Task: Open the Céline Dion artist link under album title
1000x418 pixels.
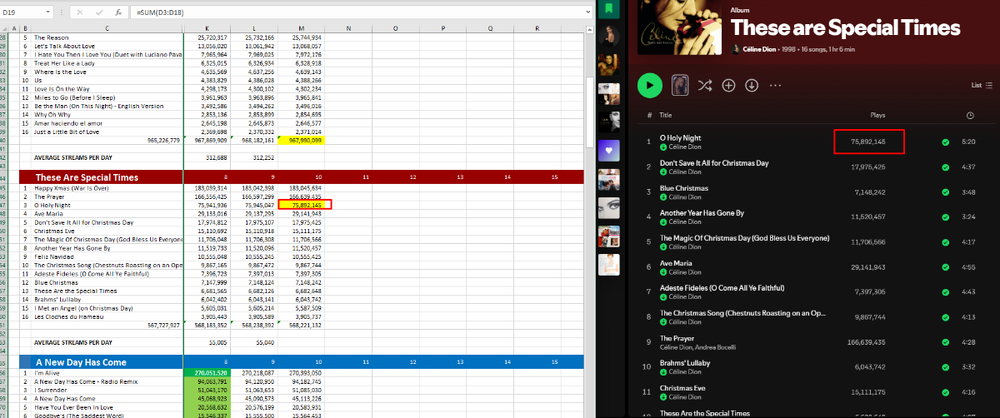Action: point(758,49)
